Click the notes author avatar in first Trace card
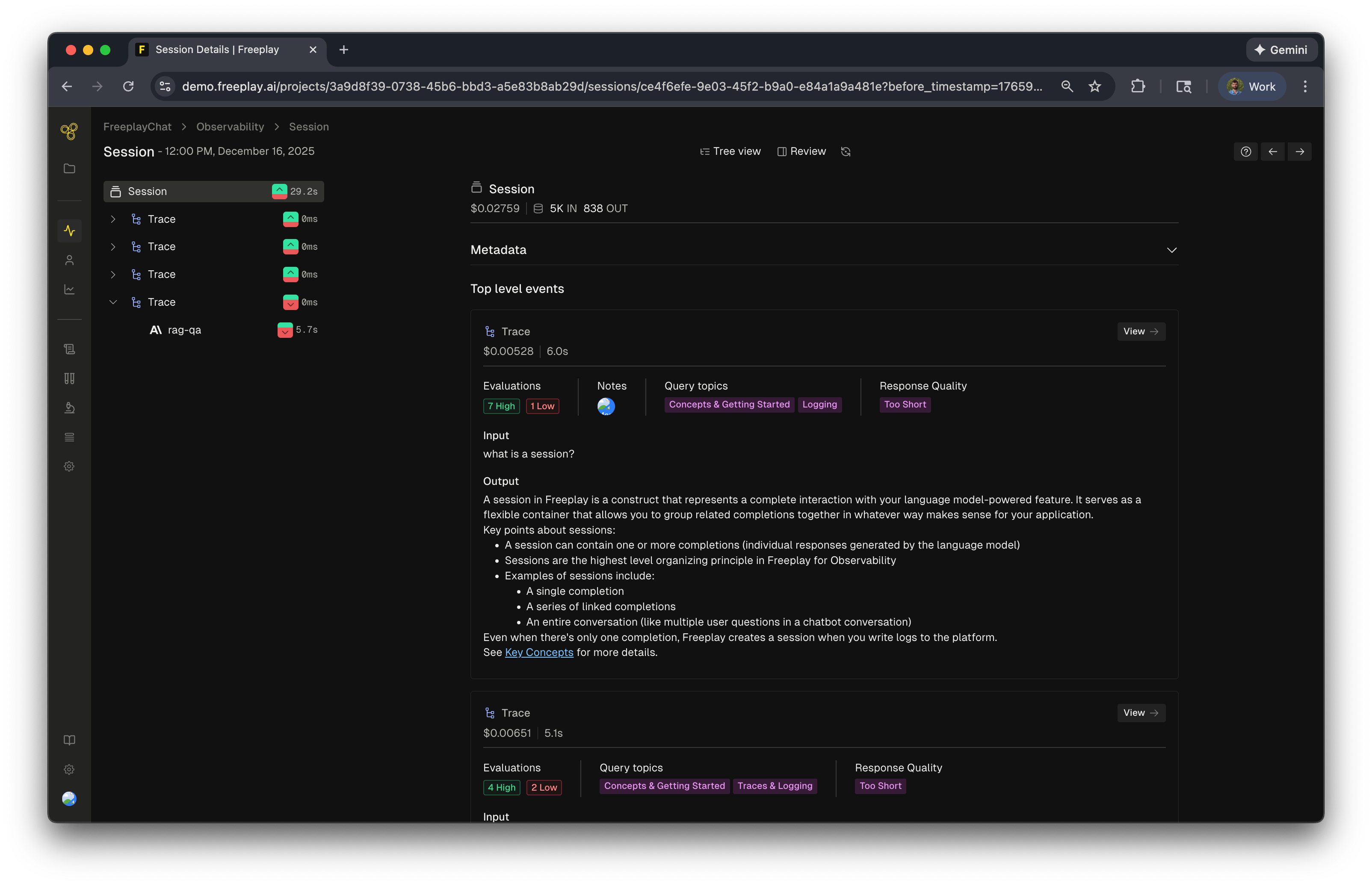The height and width of the screenshot is (886, 1372). 606,406
